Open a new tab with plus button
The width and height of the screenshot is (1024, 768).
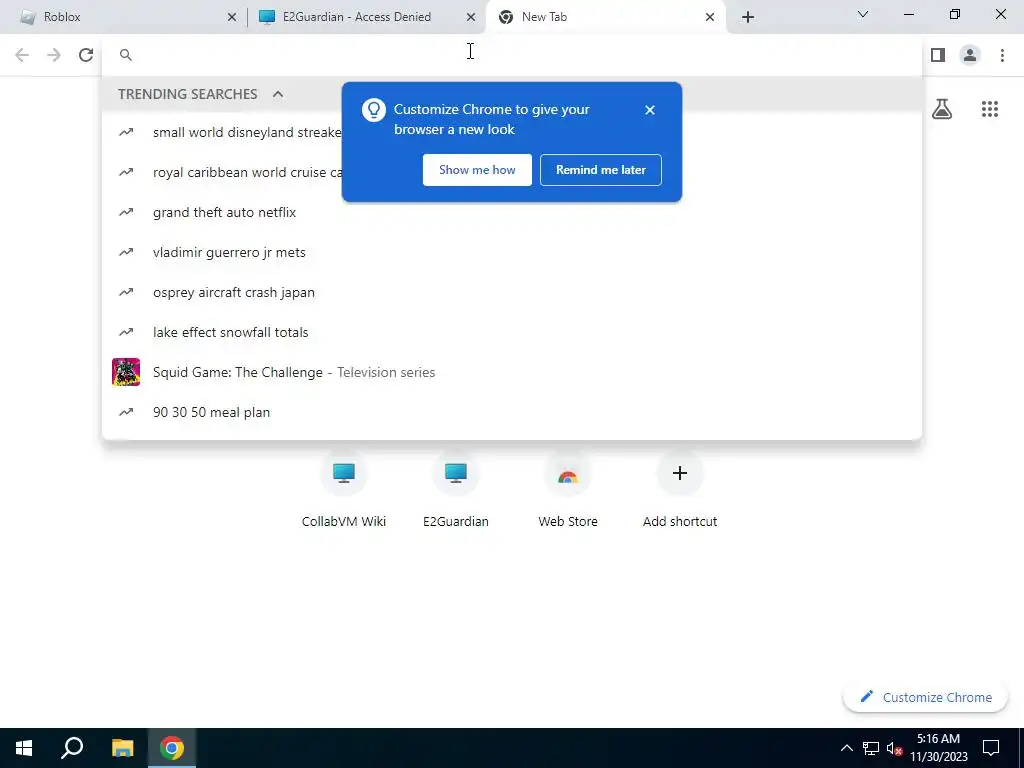tap(748, 18)
